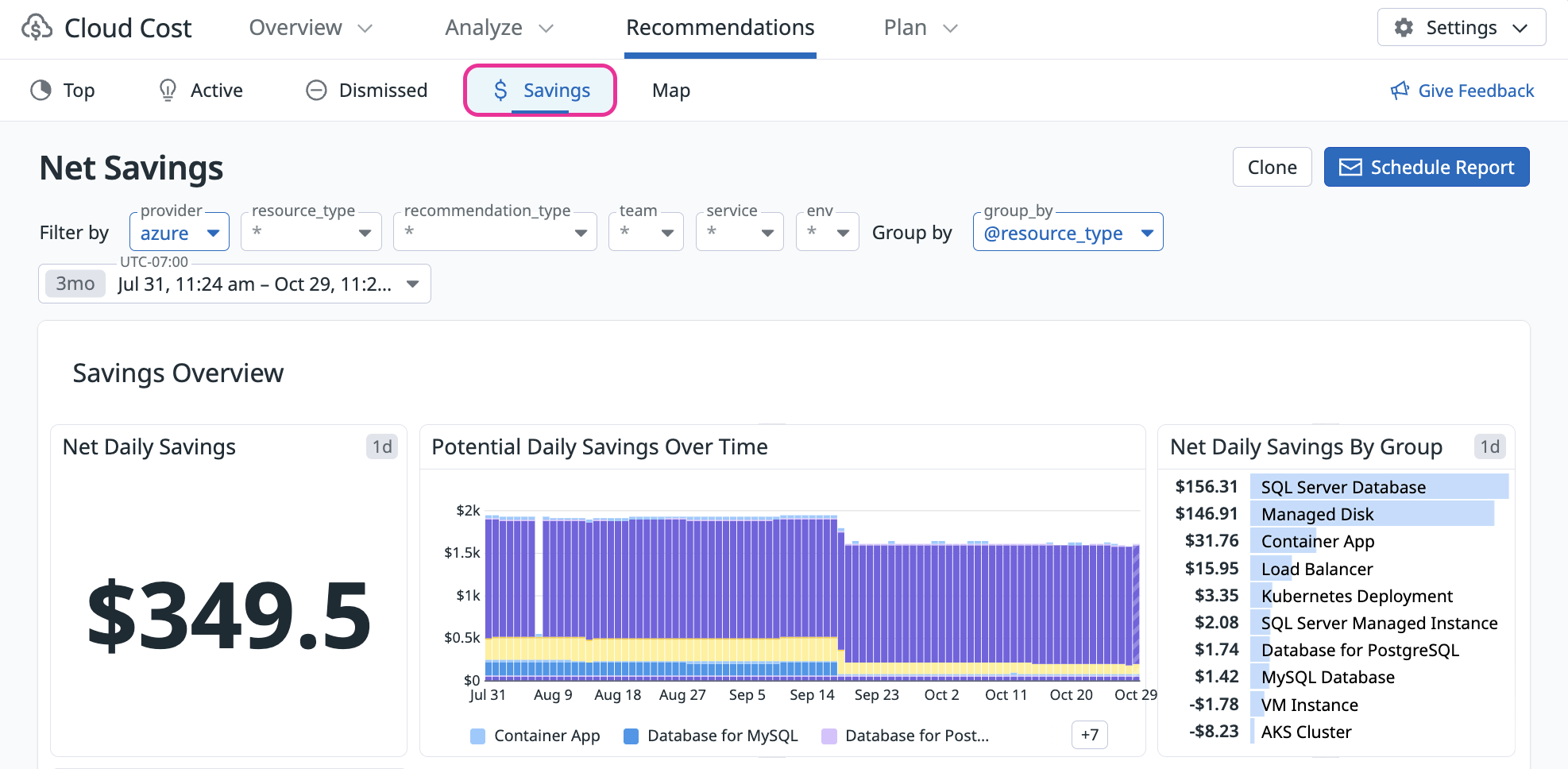Open the recommendation_type filter dropdown
Viewport: 1568px width, 769px height.
point(495,233)
